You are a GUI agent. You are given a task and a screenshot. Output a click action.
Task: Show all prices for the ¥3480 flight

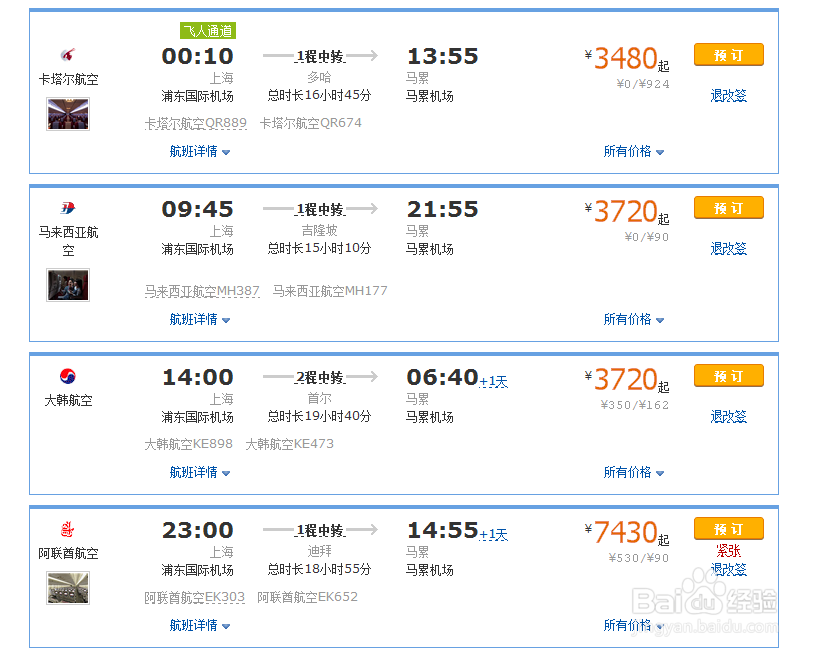point(634,152)
